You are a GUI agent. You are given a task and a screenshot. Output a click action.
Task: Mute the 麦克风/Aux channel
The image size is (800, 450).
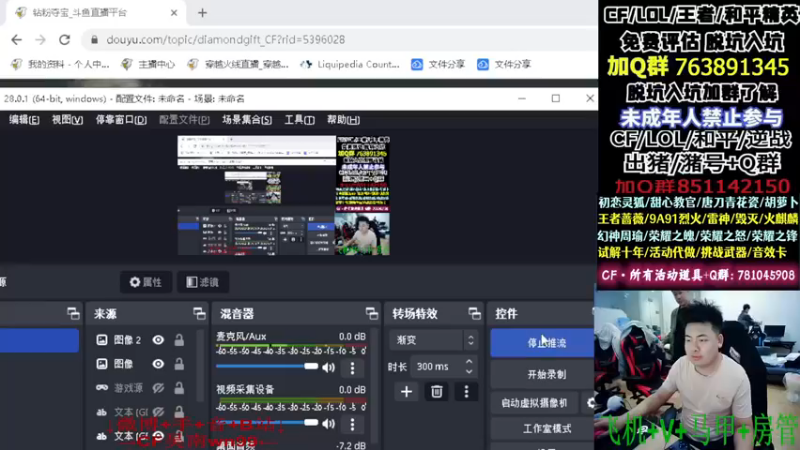329,367
